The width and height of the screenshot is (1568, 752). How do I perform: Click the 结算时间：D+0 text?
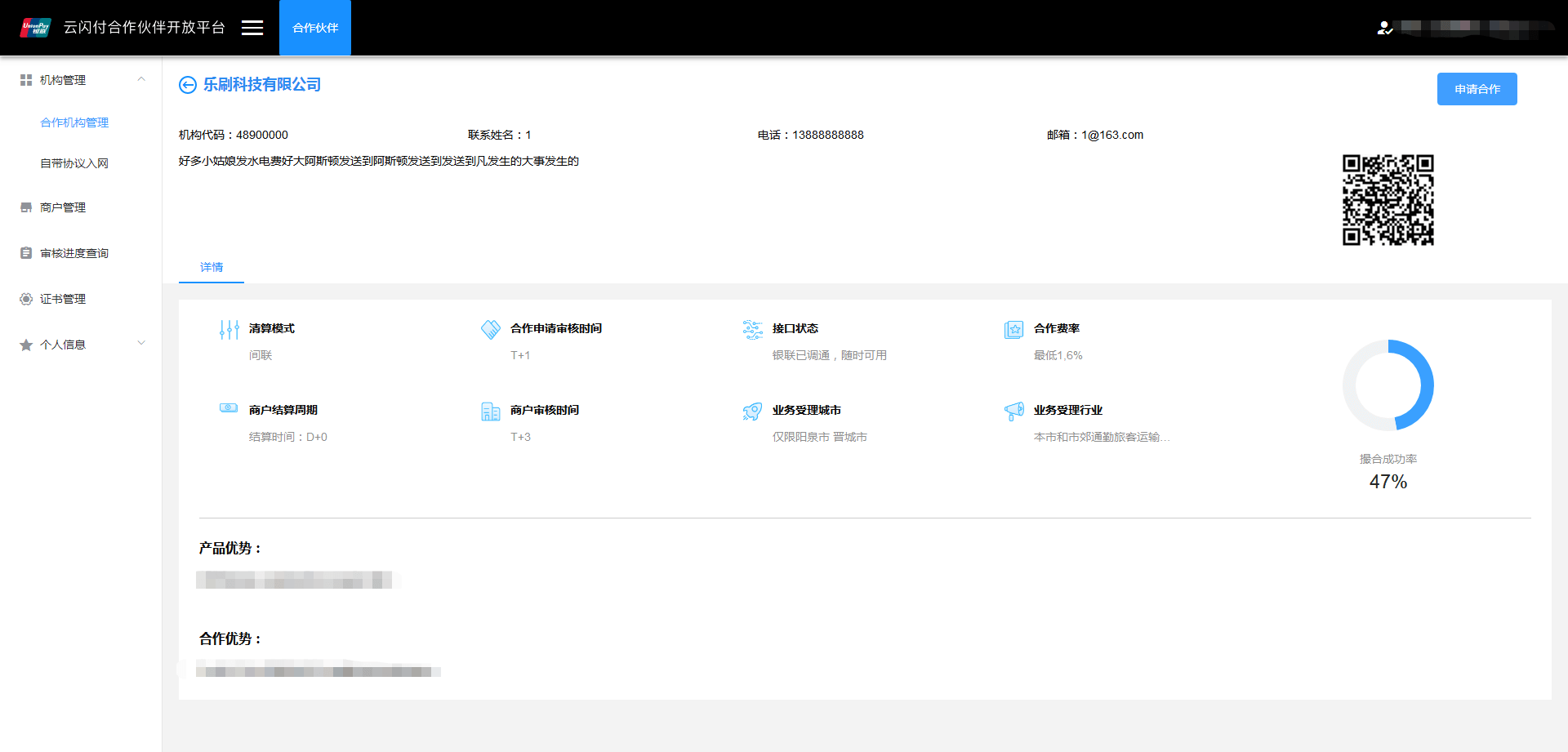[288, 437]
